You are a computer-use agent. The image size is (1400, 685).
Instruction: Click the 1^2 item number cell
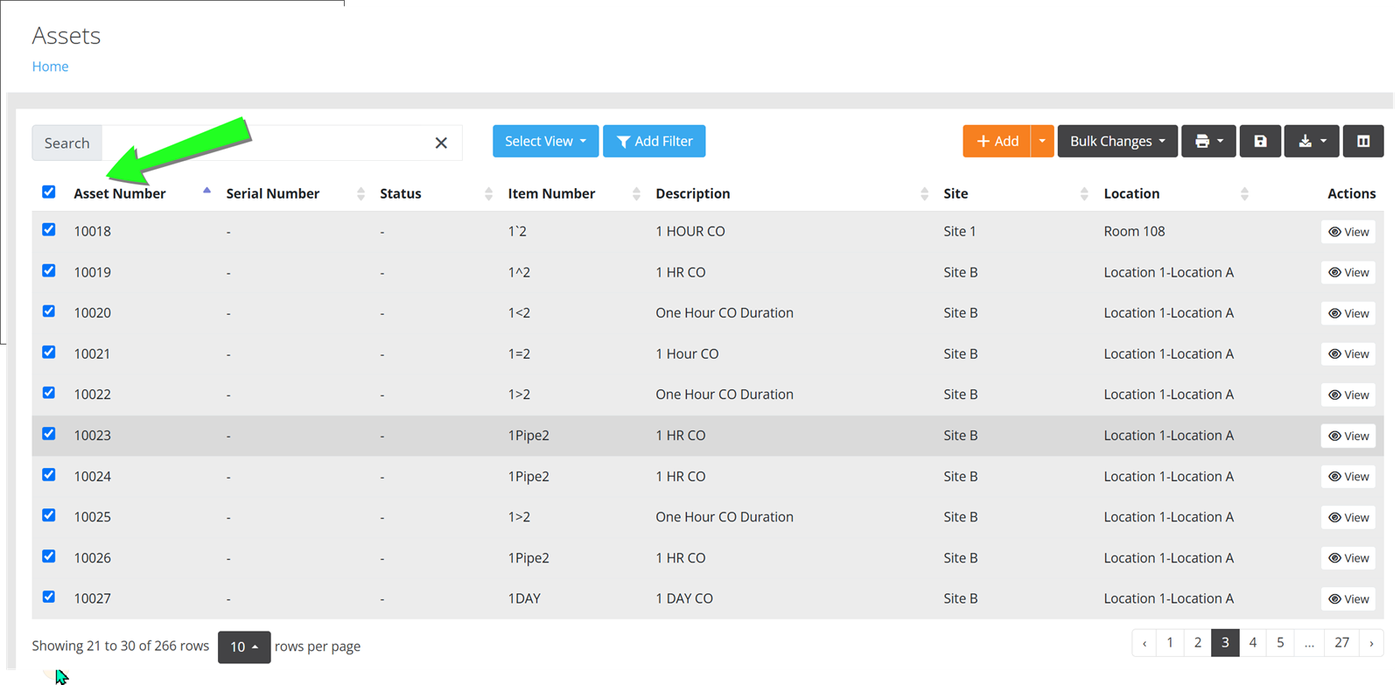(519, 272)
